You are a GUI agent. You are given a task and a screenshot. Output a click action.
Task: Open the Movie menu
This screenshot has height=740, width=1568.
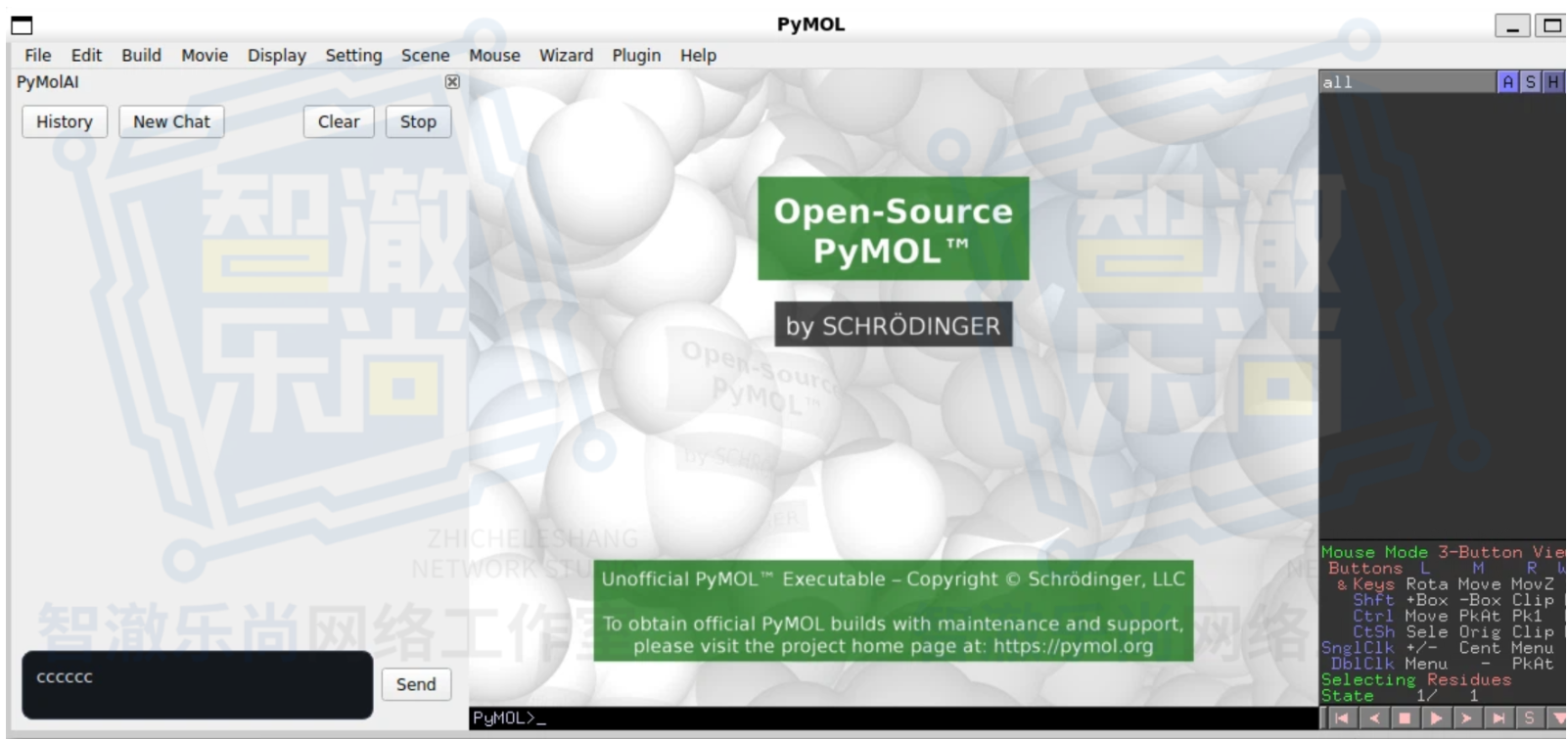tap(205, 56)
